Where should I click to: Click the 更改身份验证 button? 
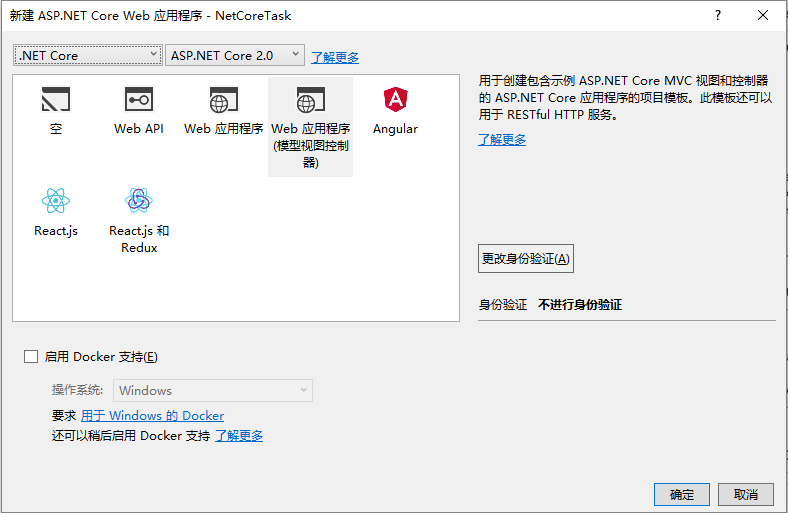(526, 258)
